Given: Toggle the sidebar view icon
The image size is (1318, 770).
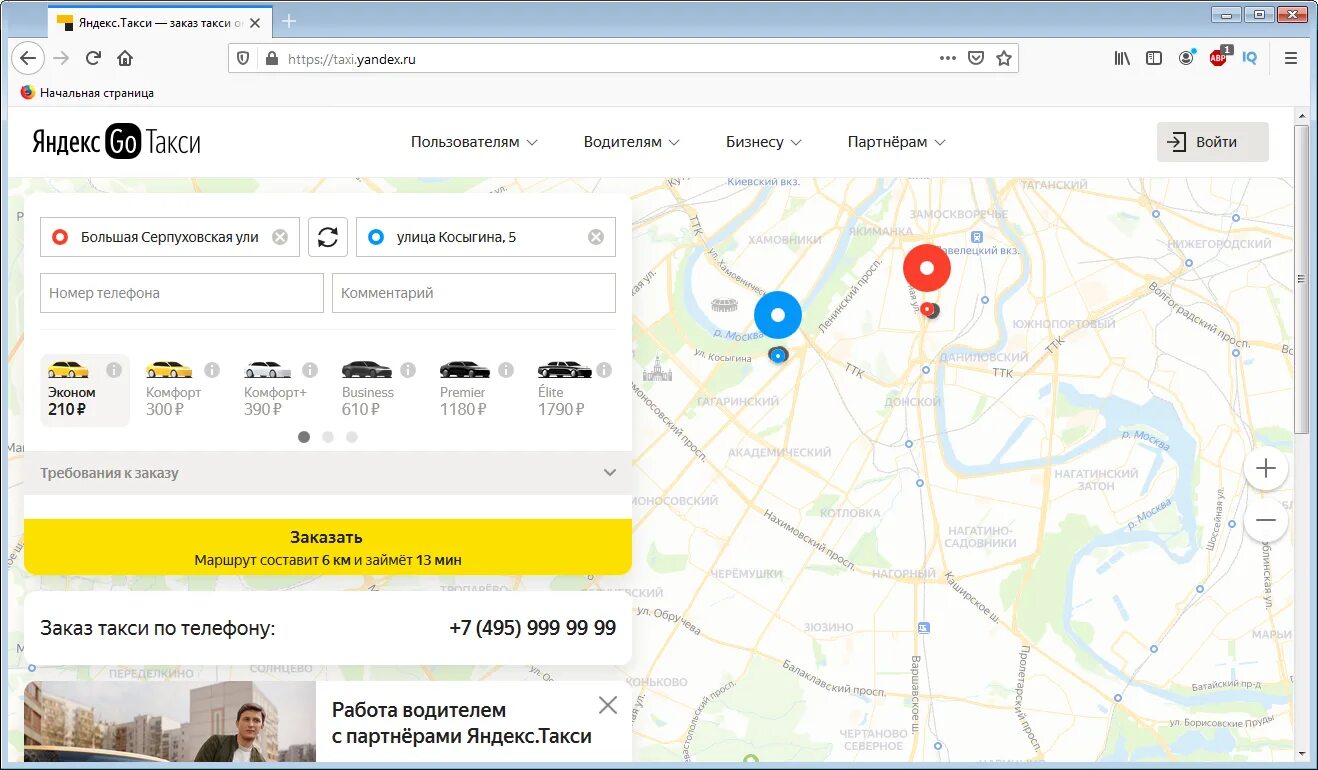Looking at the screenshot, I should click(x=1154, y=58).
